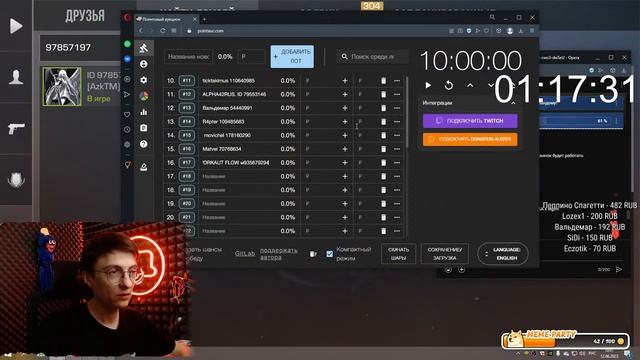
Task: Open the settings gear in auction sidebar
Action: click(x=143, y=80)
